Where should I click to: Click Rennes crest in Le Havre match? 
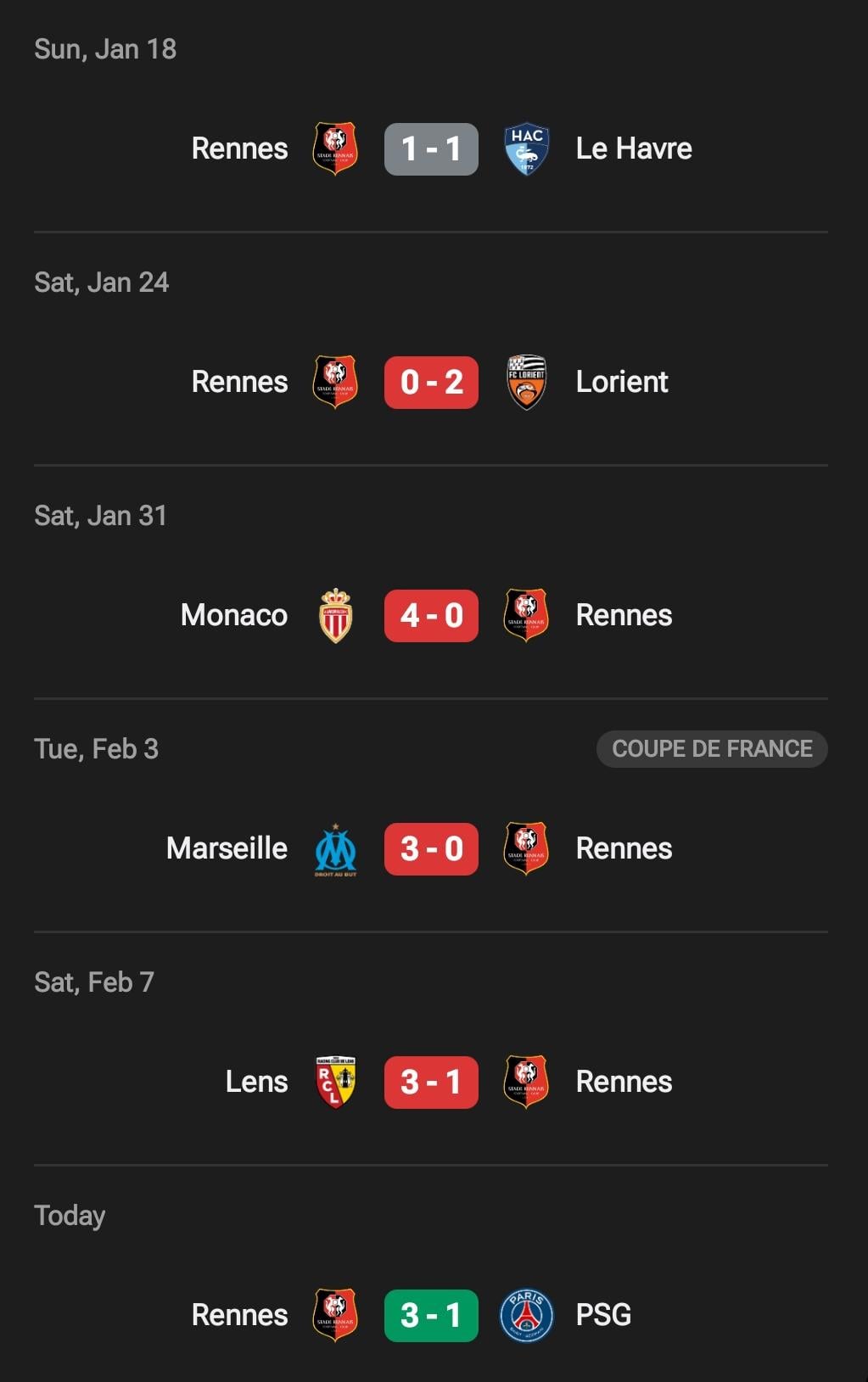tap(335, 149)
